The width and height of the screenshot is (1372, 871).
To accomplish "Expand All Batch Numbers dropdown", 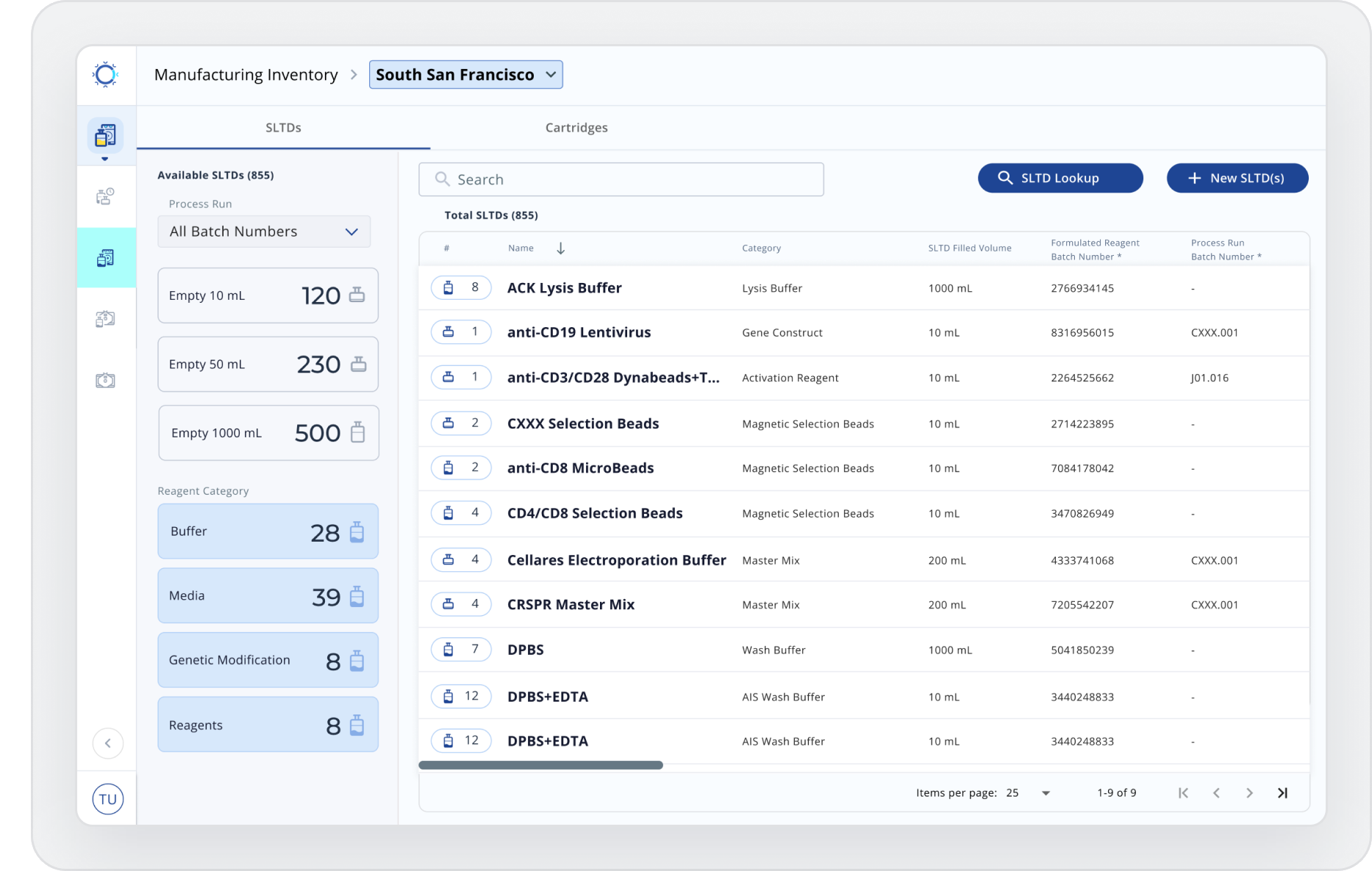I will pos(264,232).
